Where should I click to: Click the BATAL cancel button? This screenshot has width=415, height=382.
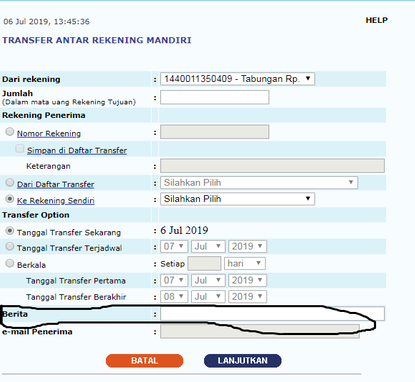(144, 361)
